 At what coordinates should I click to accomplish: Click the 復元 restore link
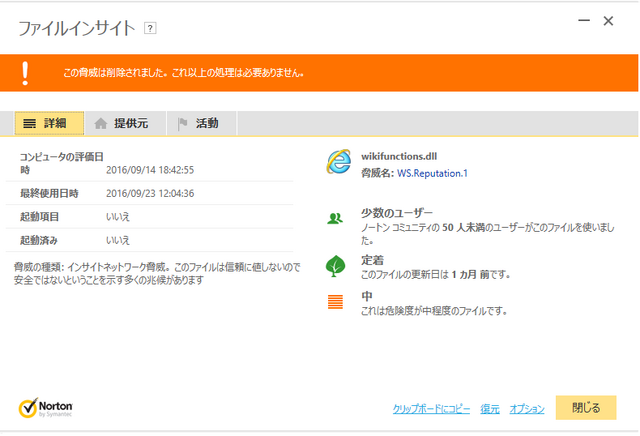point(490,408)
